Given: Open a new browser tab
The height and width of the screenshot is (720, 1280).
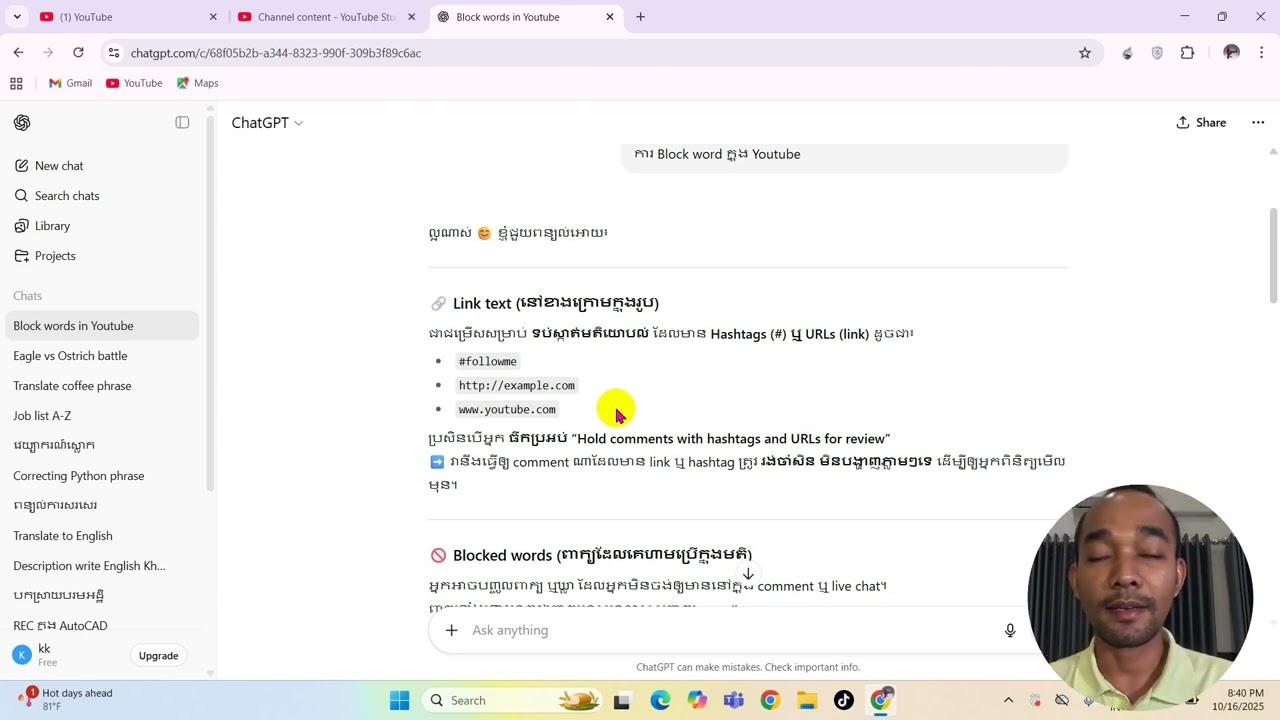Looking at the screenshot, I should point(640,17).
